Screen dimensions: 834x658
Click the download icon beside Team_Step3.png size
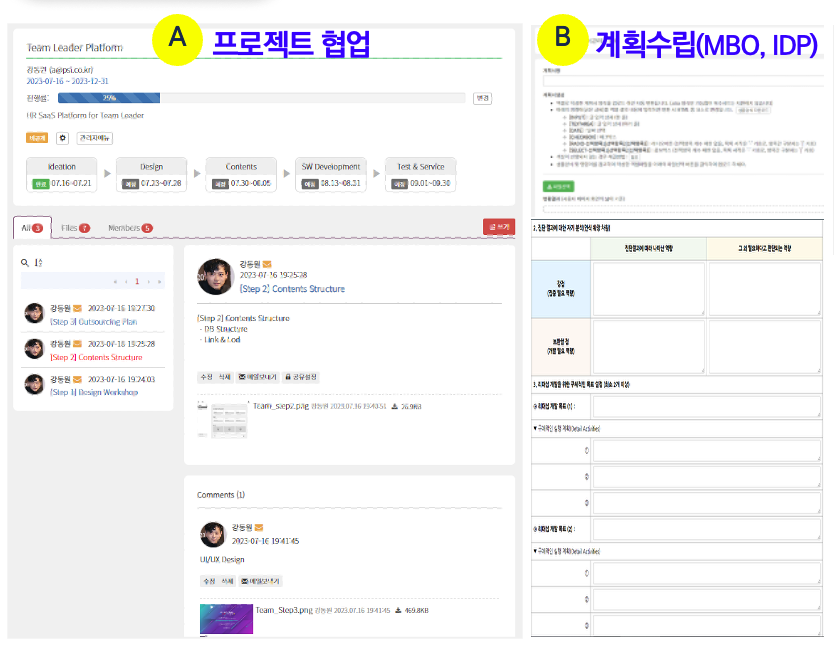point(397,611)
